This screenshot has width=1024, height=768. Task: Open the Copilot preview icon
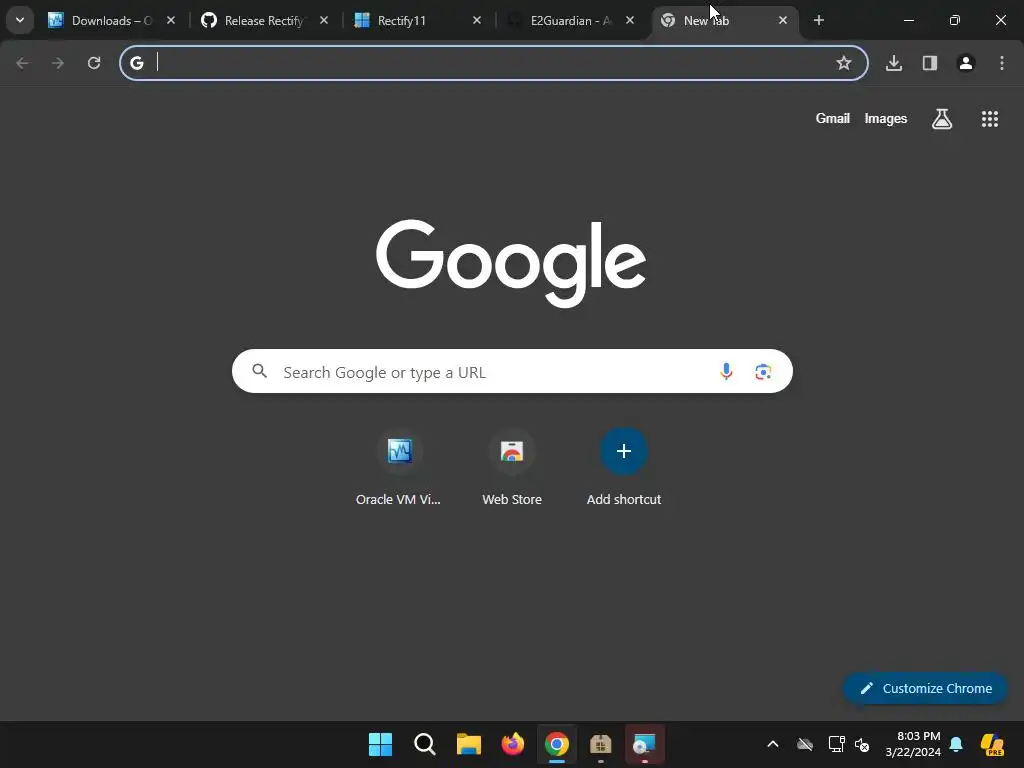click(993, 744)
